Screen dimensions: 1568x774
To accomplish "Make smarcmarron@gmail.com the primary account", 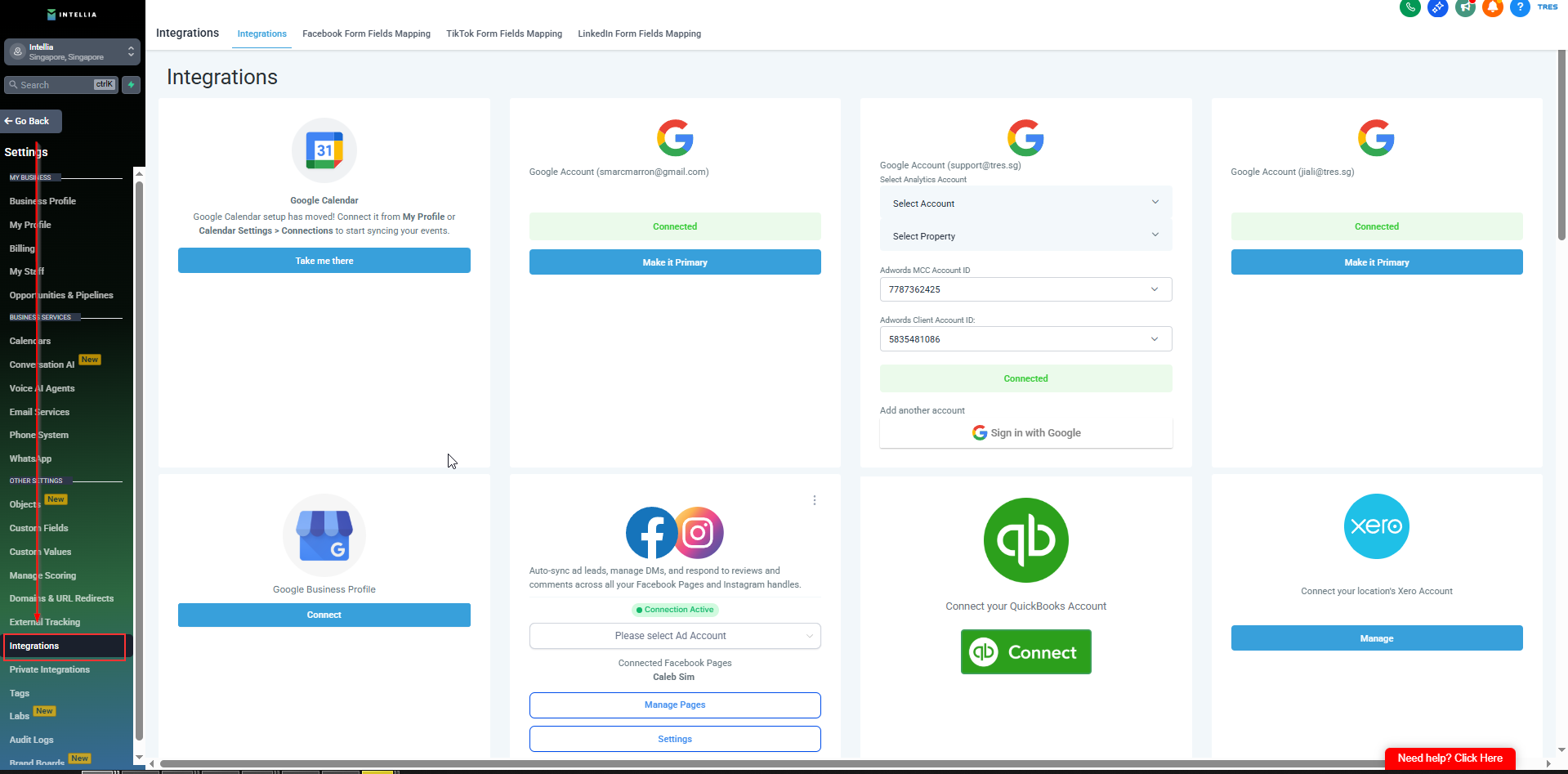I will (675, 262).
